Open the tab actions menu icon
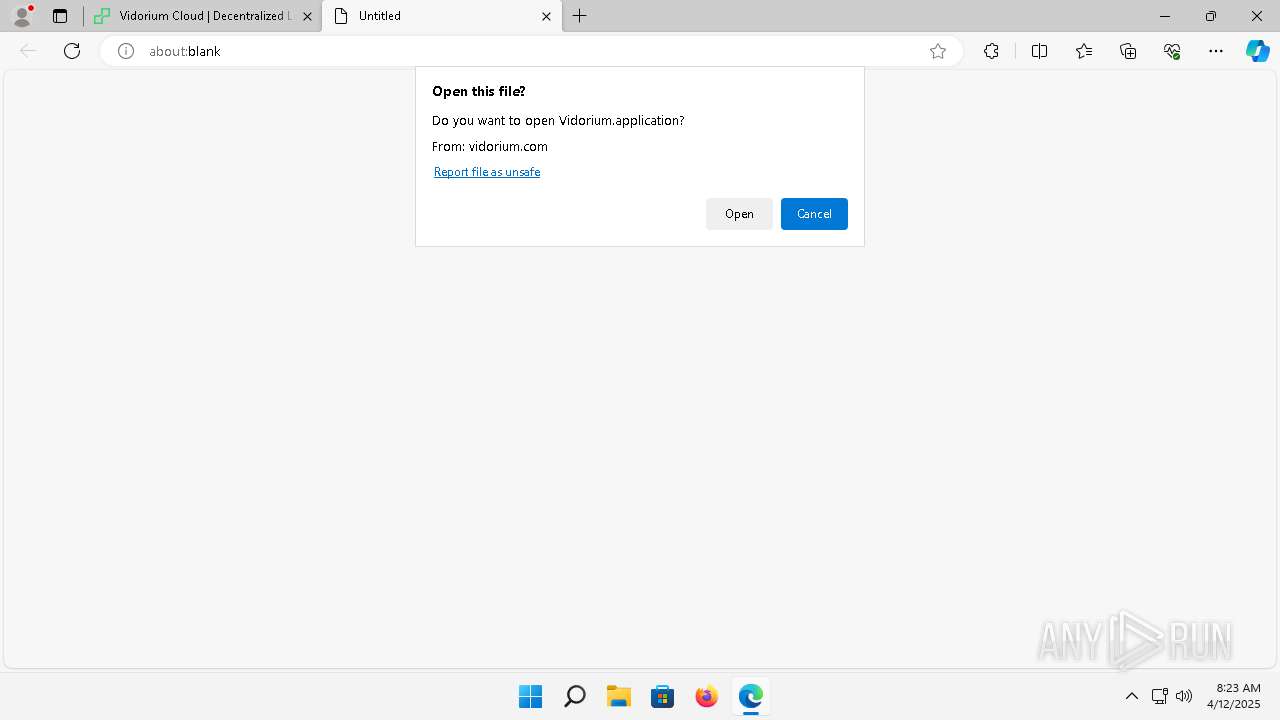 pyautogui.click(x=60, y=16)
